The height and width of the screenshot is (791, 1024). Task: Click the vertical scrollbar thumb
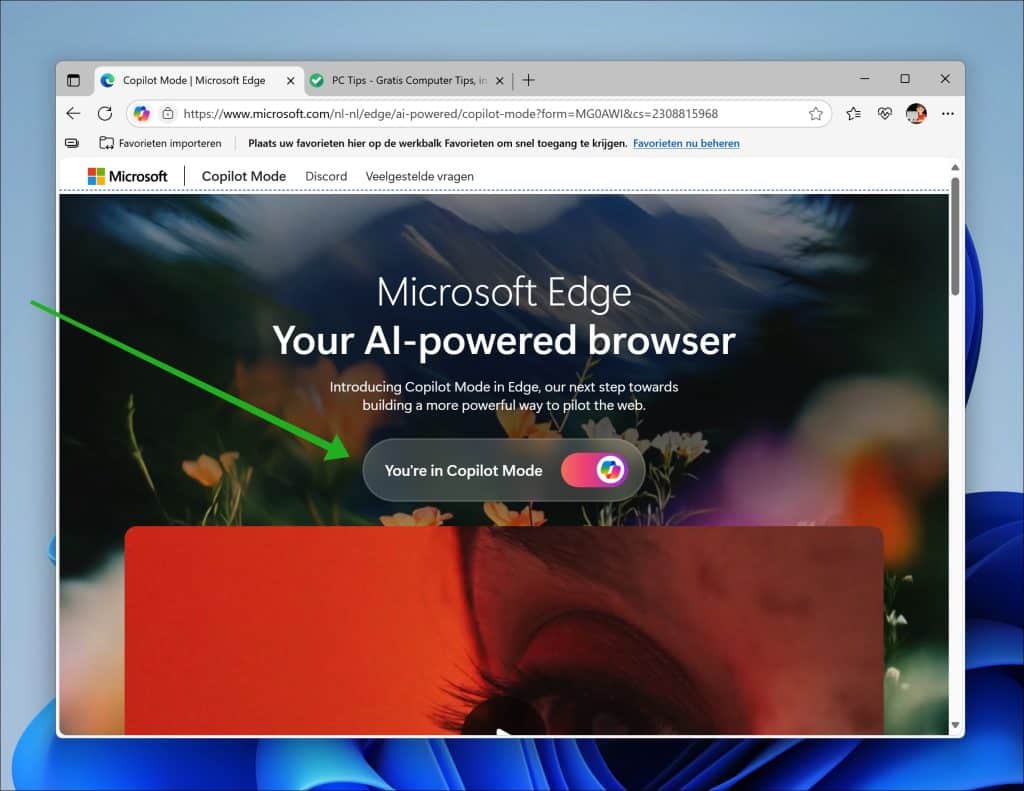pyautogui.click(x=955, y=236)
